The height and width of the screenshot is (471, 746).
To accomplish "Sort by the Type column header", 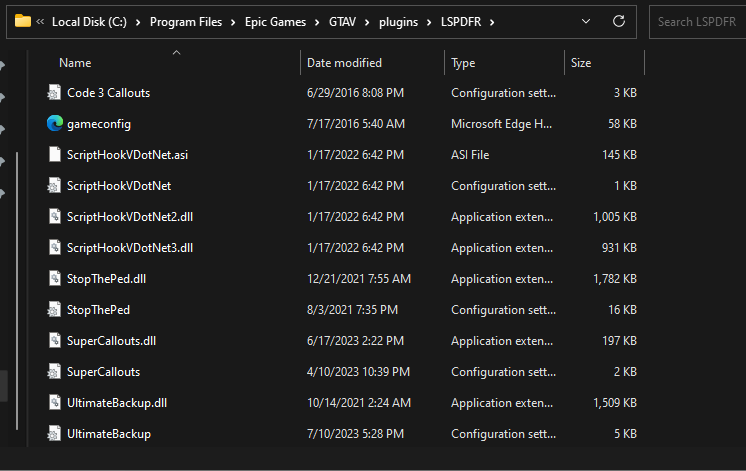I will 463,63.
